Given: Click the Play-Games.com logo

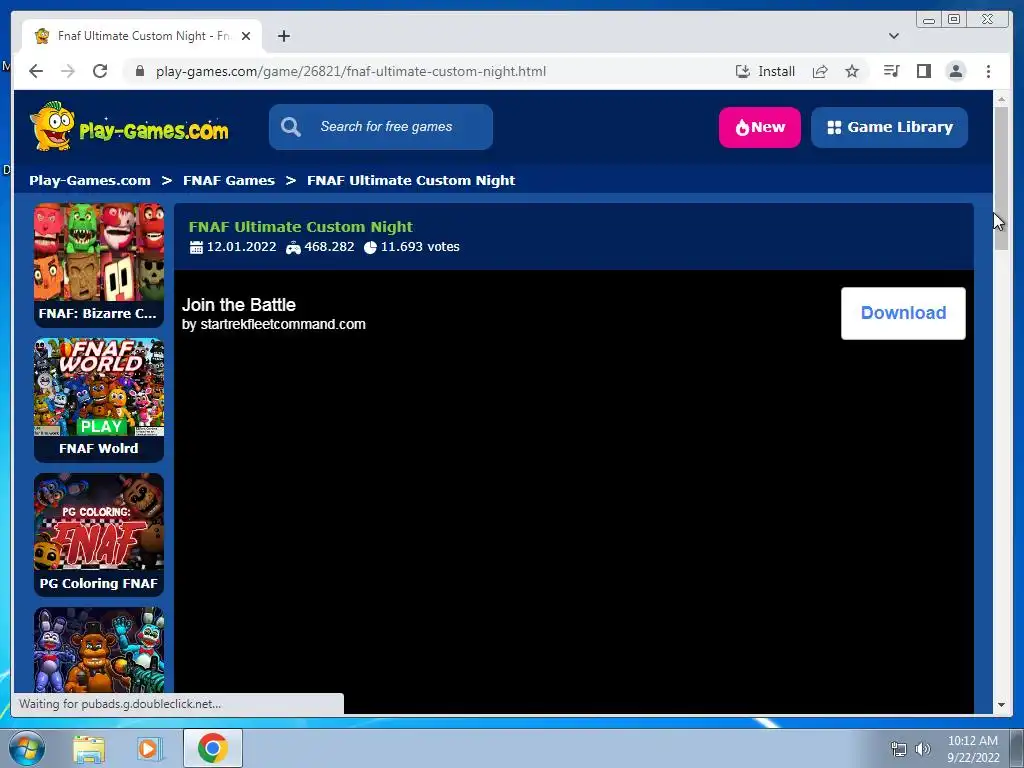Looking at the screenshot, I should [x=129, y=126].
